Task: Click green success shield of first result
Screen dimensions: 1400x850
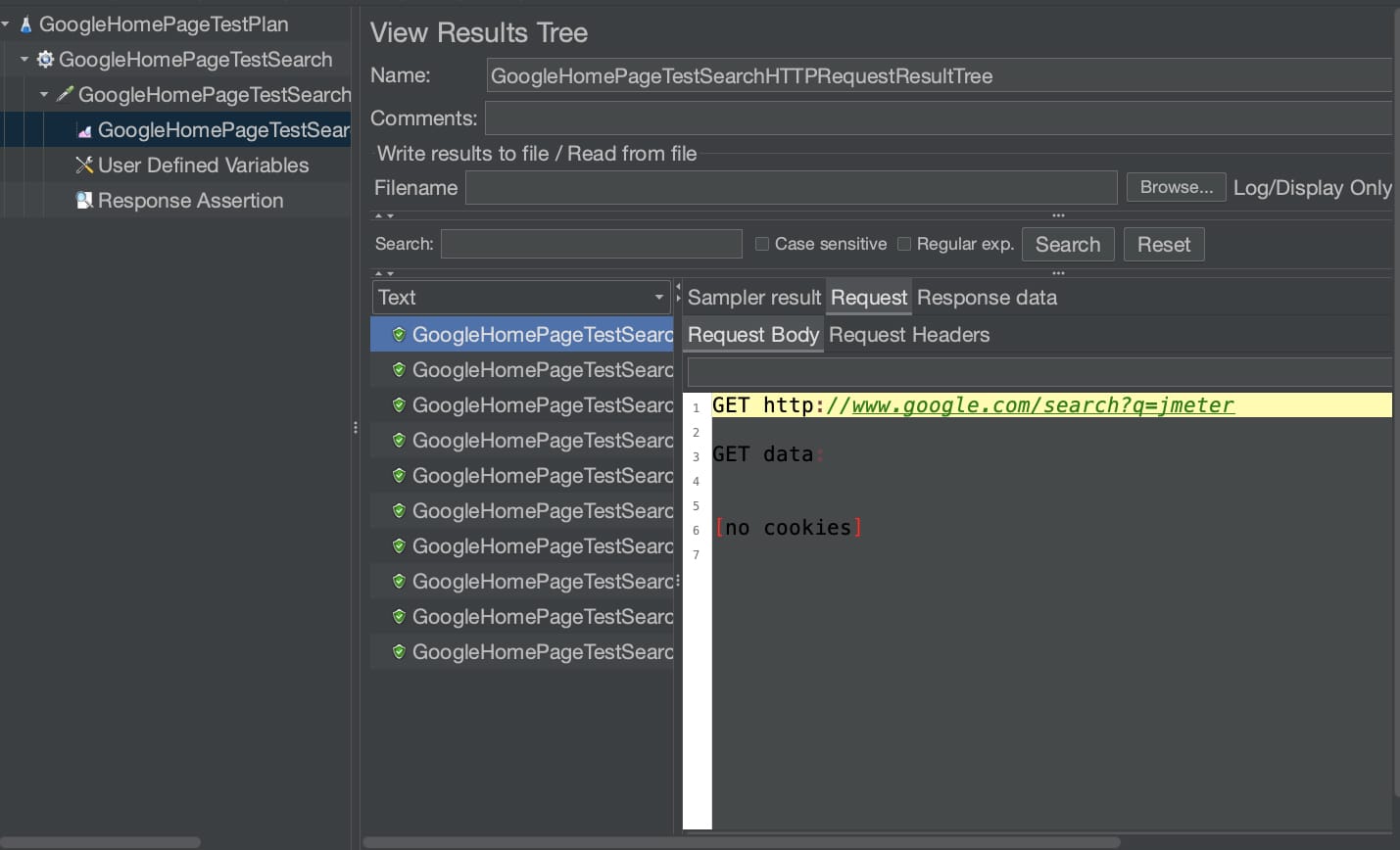Action: (x=399, y=335)
